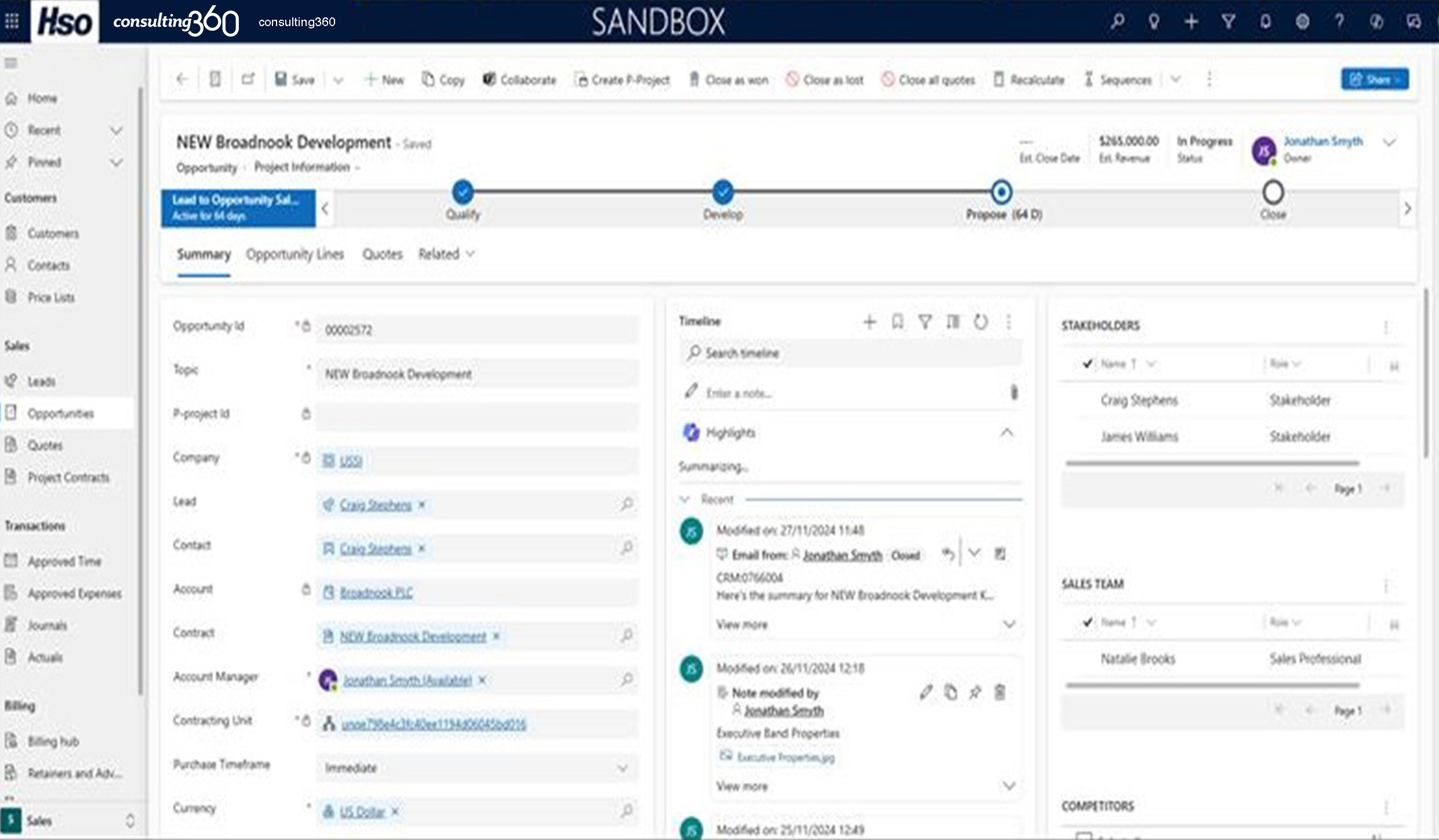
Task: Click the Topic input field
Action: pos(477,374)
